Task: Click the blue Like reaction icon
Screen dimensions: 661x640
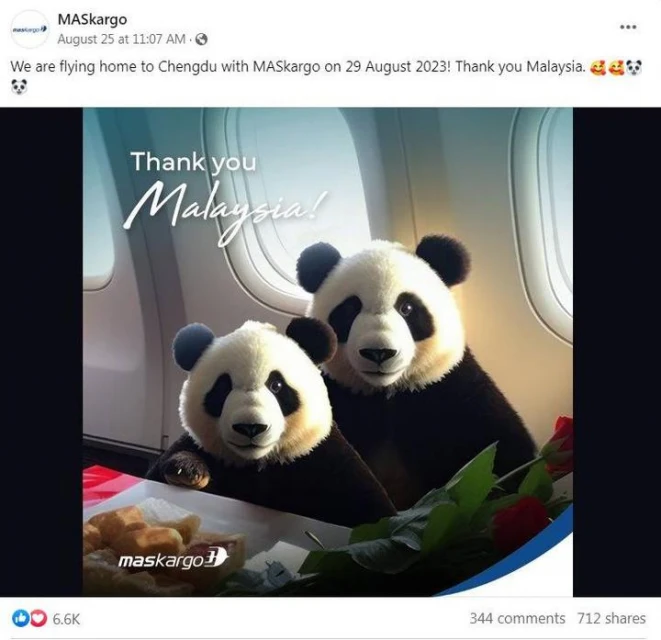Action: [21, 618]
